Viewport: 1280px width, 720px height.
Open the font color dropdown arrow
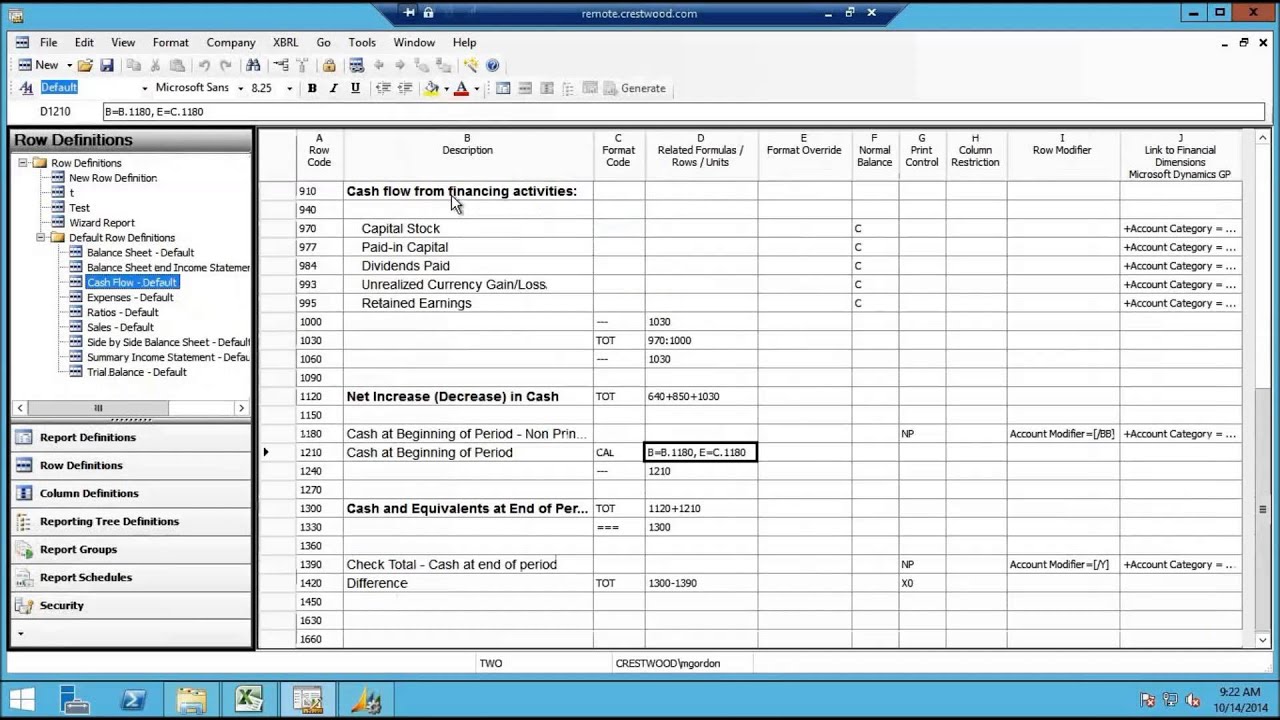point(476,88)
